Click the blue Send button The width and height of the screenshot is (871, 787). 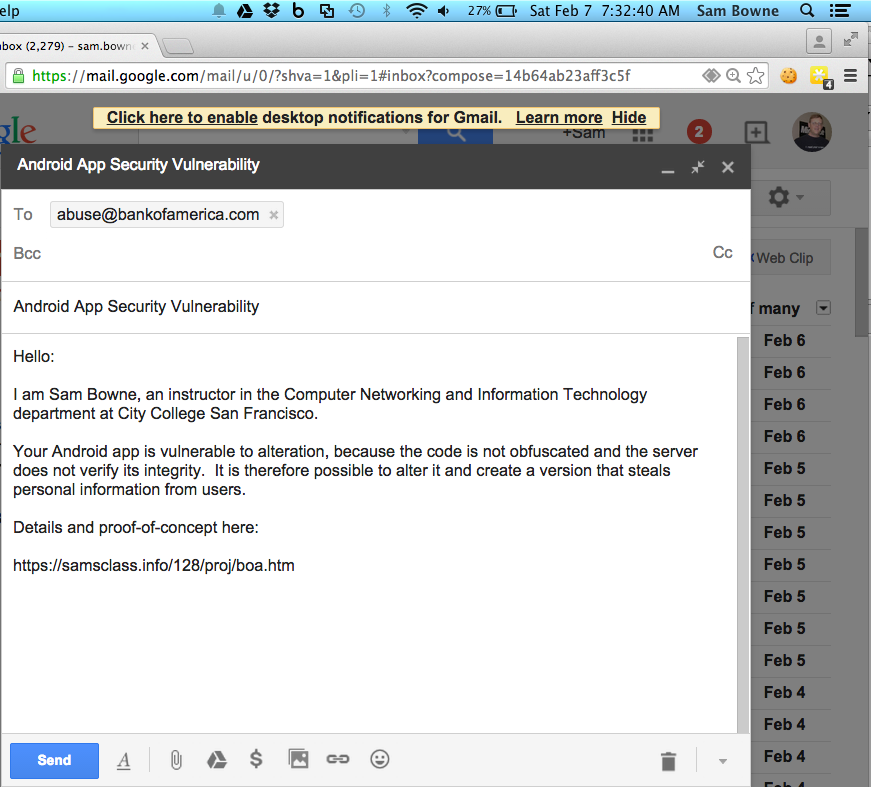pos(54,760)
